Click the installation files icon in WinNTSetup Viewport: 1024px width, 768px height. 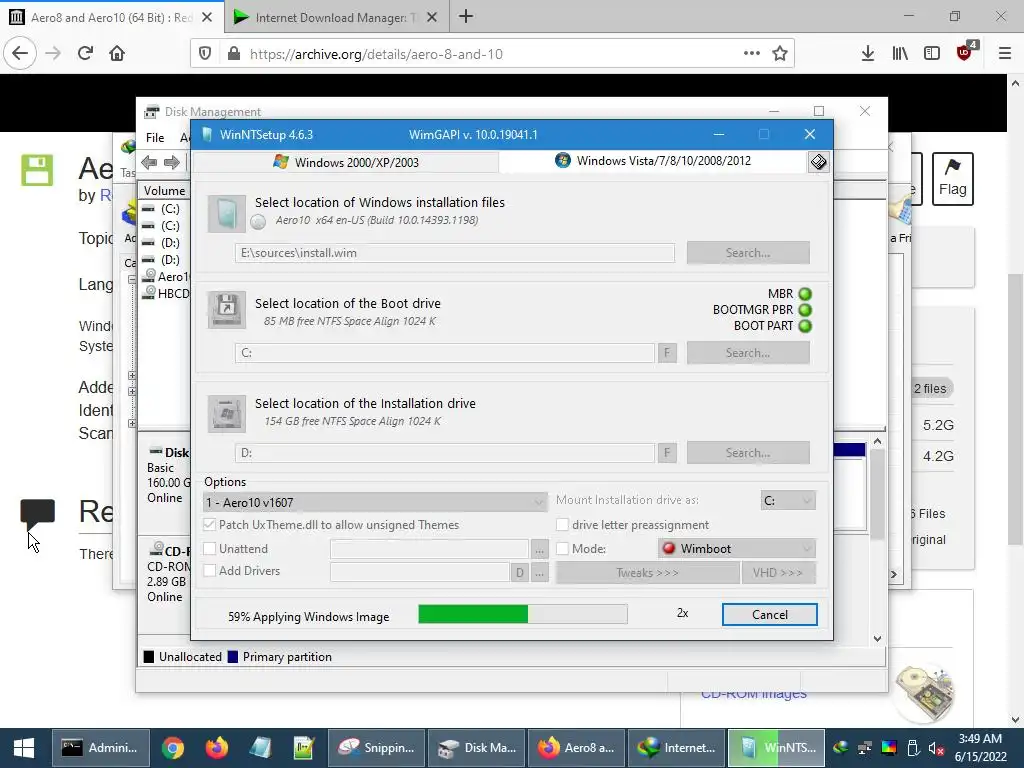(227, 214)
